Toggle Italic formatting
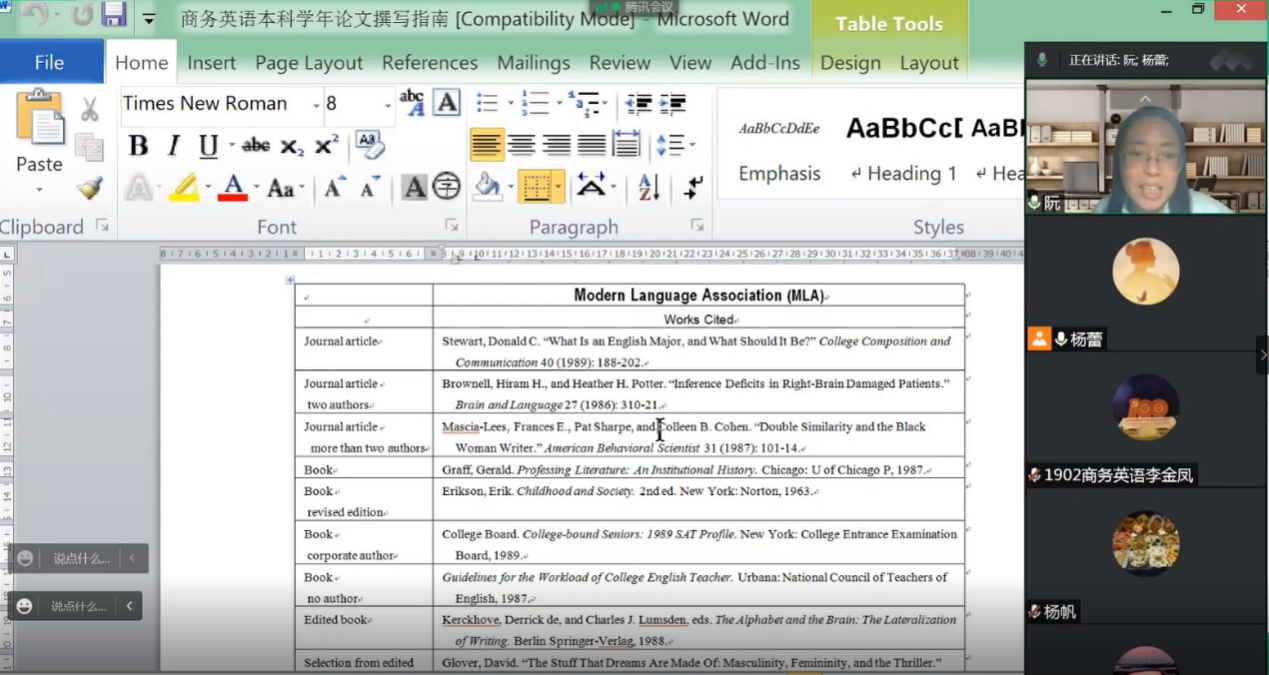The height and width of the screenshot is (675, 1269). pyautogui.click(x=173, y=146)
